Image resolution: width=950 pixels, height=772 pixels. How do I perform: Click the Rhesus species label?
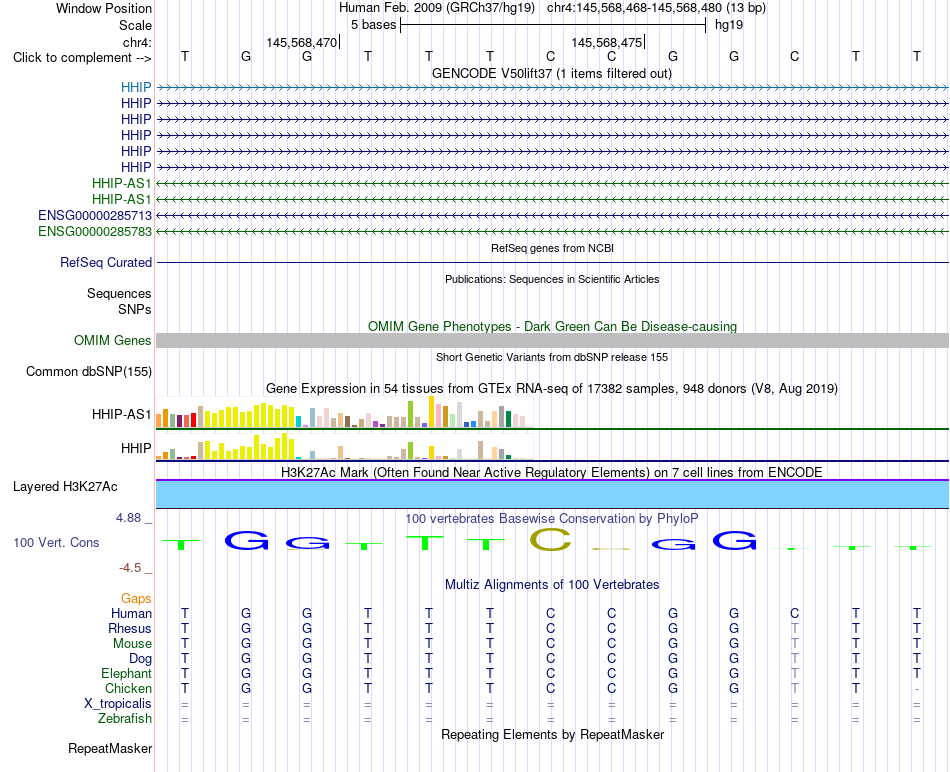[x=130, y=628]
